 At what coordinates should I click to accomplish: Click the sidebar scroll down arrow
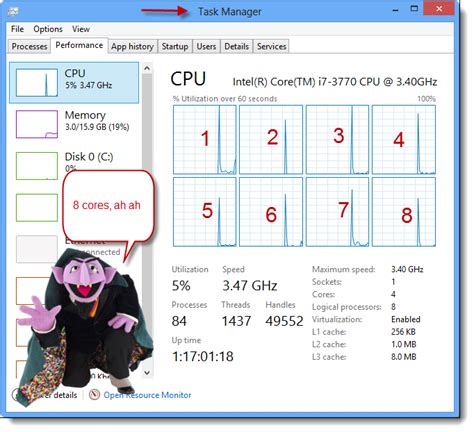147,372
